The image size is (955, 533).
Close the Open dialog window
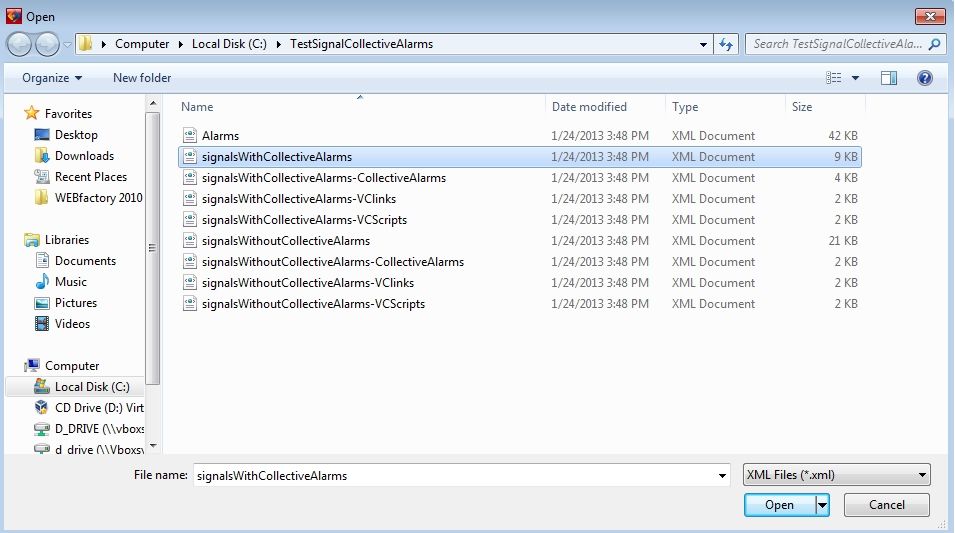pyautogui.click(x=930, y=16)
